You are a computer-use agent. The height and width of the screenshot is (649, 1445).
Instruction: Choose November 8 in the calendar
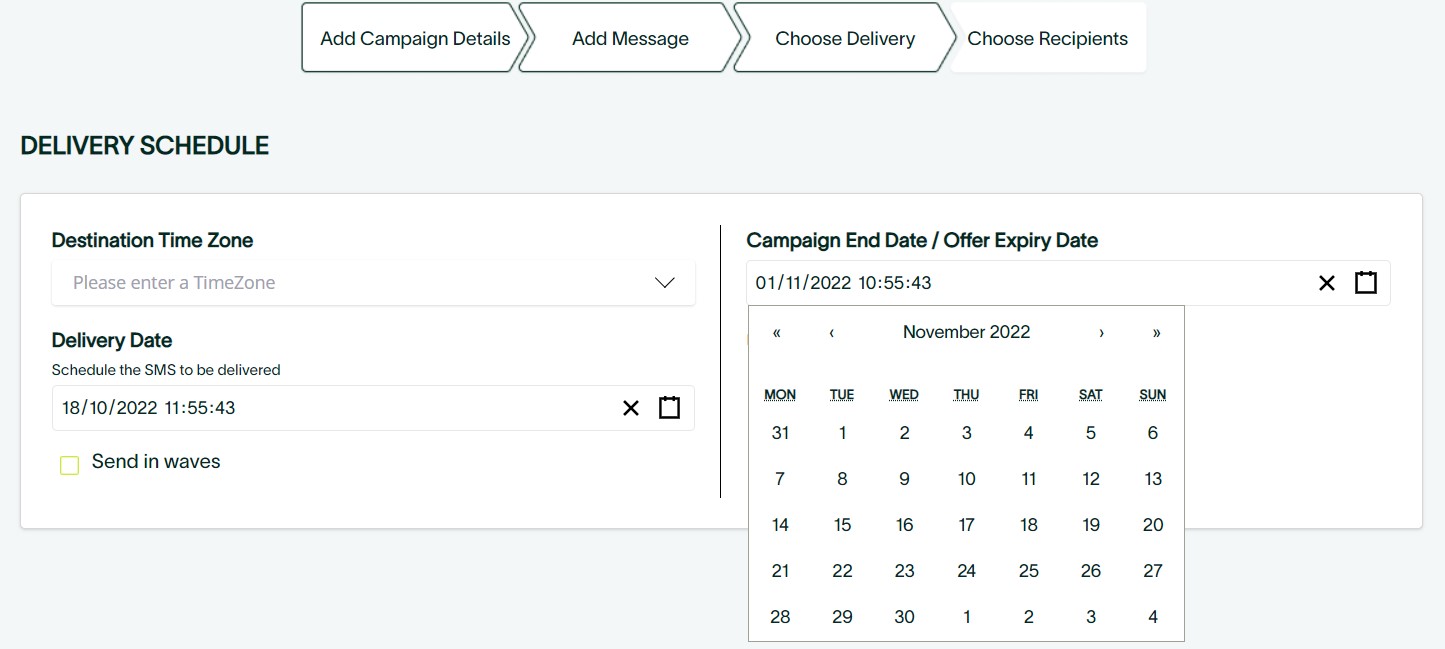click(843, 479)
